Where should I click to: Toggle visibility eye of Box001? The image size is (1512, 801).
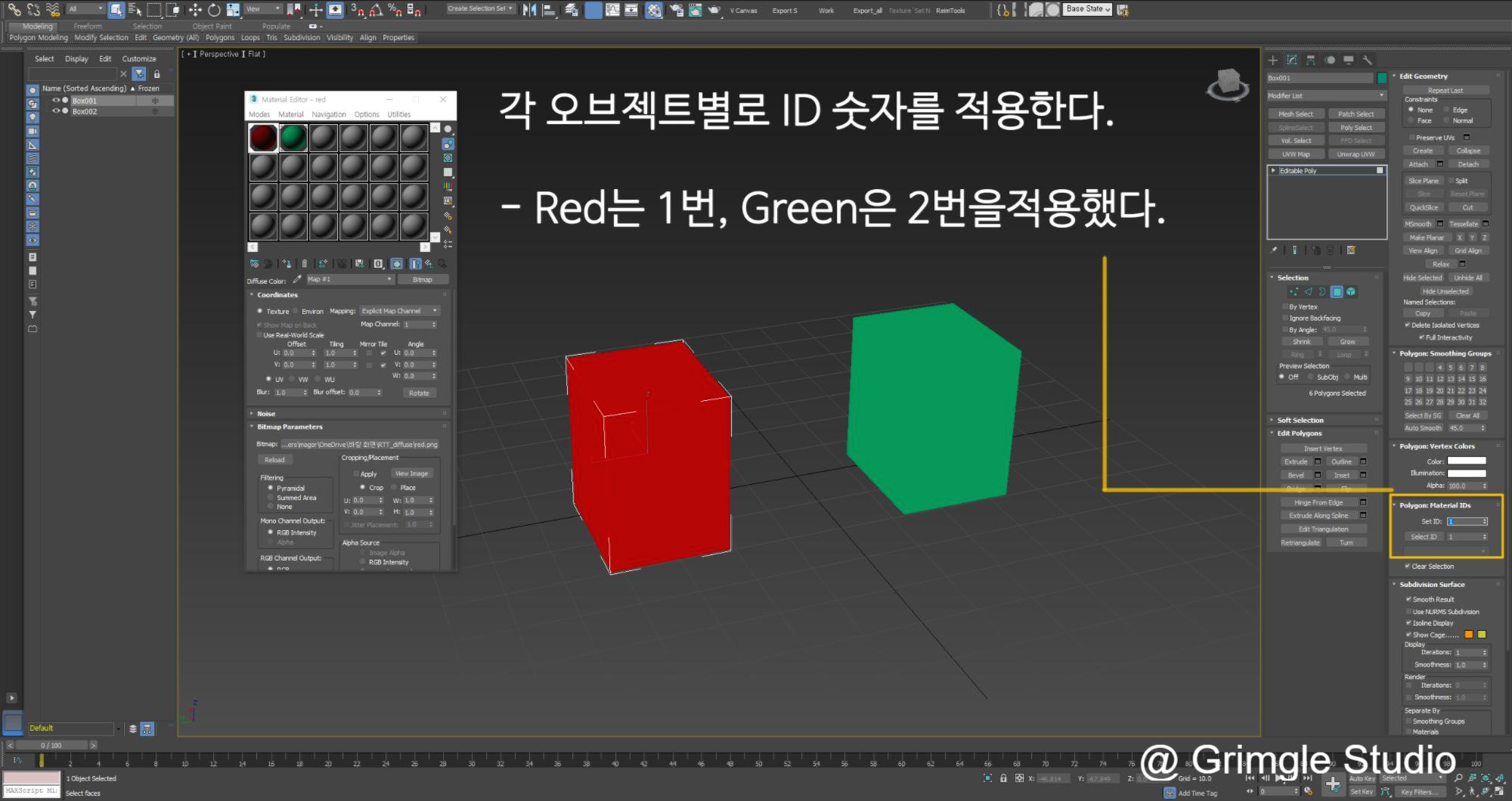point(55,100)
